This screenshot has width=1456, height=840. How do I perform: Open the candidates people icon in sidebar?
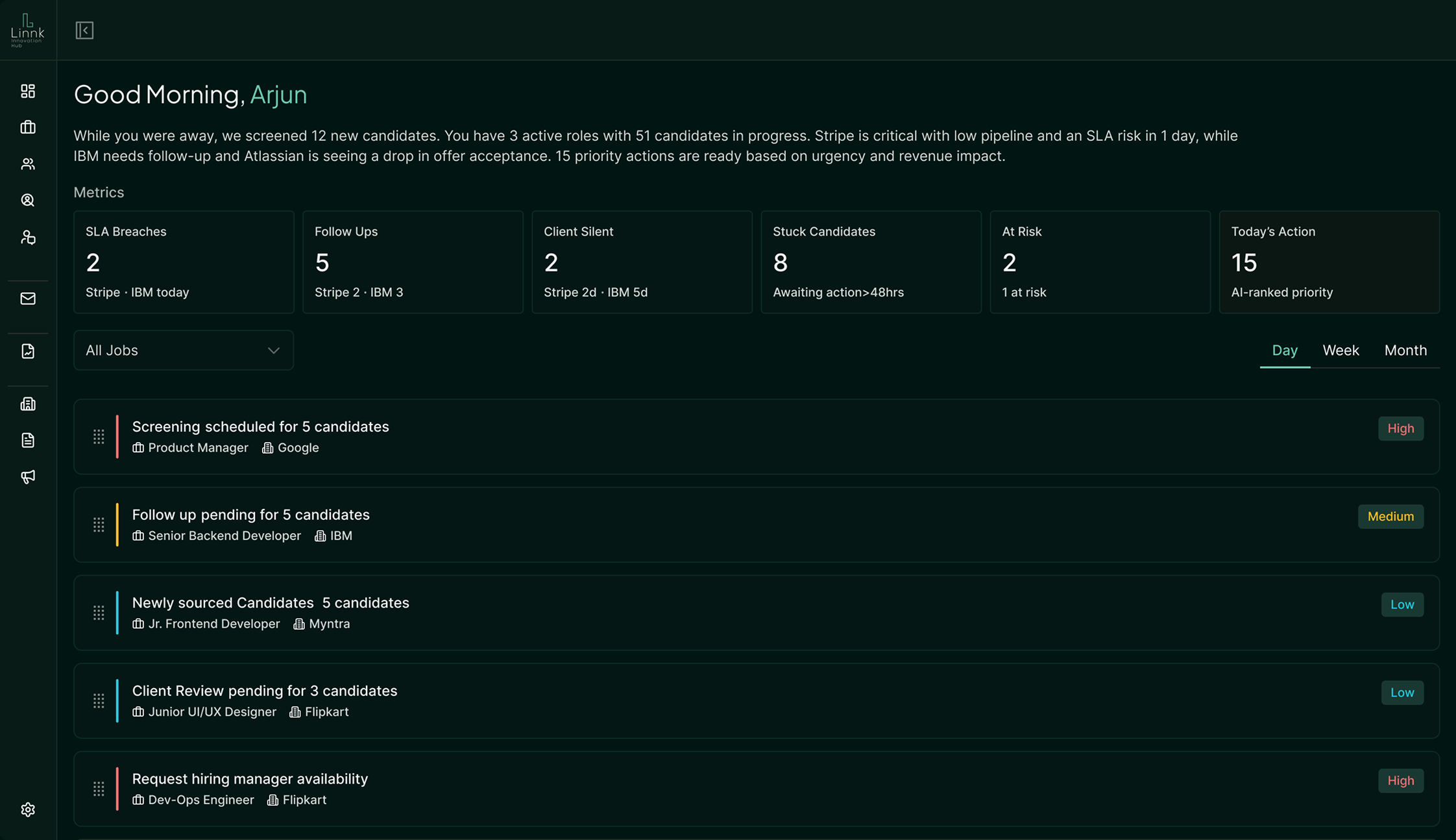pos(28,164)
